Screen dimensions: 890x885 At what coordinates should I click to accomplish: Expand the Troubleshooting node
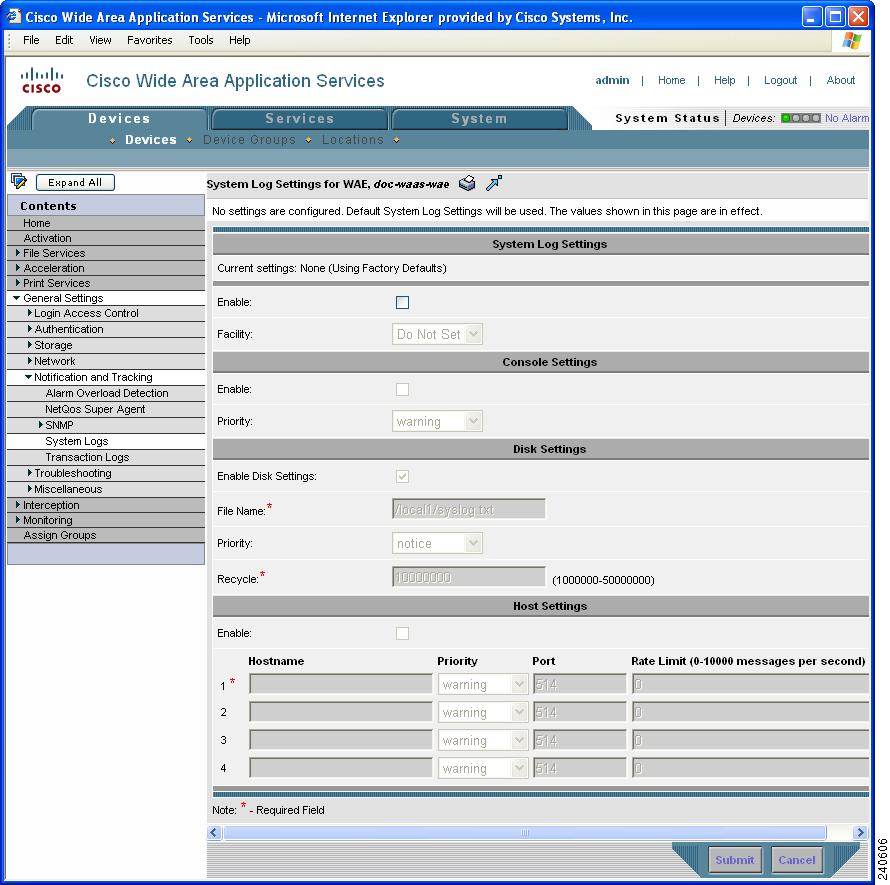coord(30,473)
